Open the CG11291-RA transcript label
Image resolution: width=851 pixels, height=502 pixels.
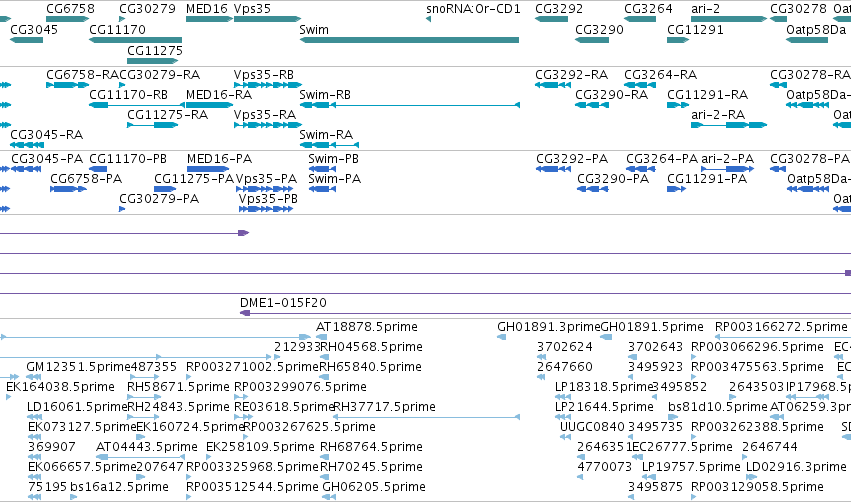(708, 94)
